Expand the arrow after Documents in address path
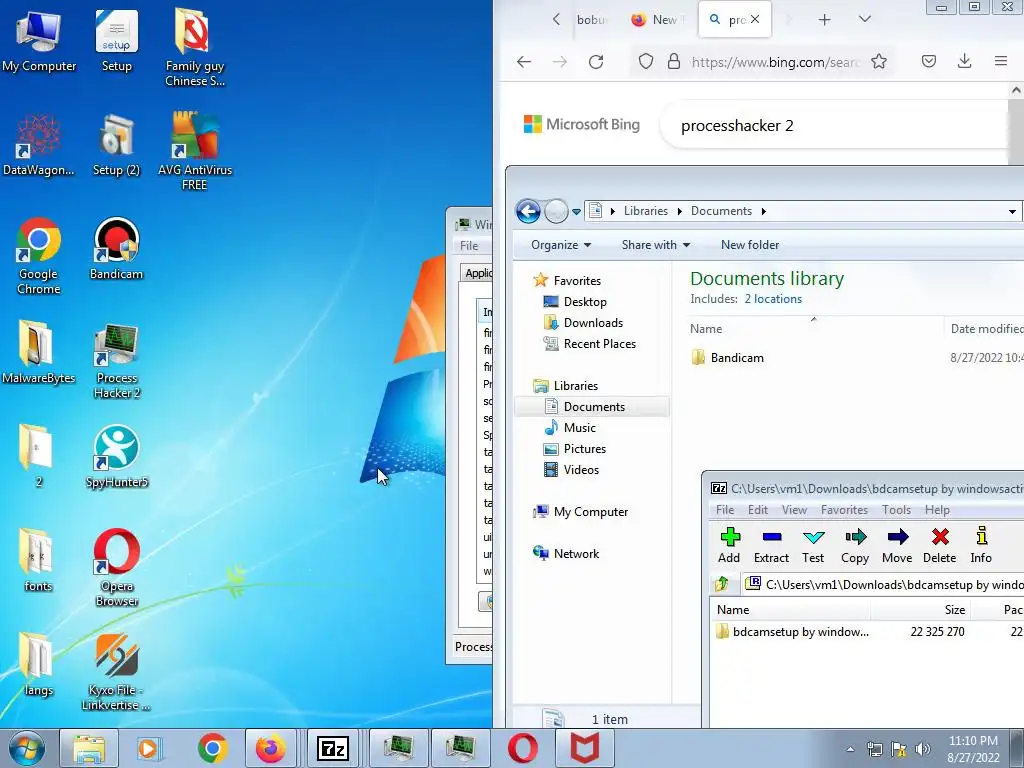Viewport: 1024px width, 768px height. coord(763,211)
